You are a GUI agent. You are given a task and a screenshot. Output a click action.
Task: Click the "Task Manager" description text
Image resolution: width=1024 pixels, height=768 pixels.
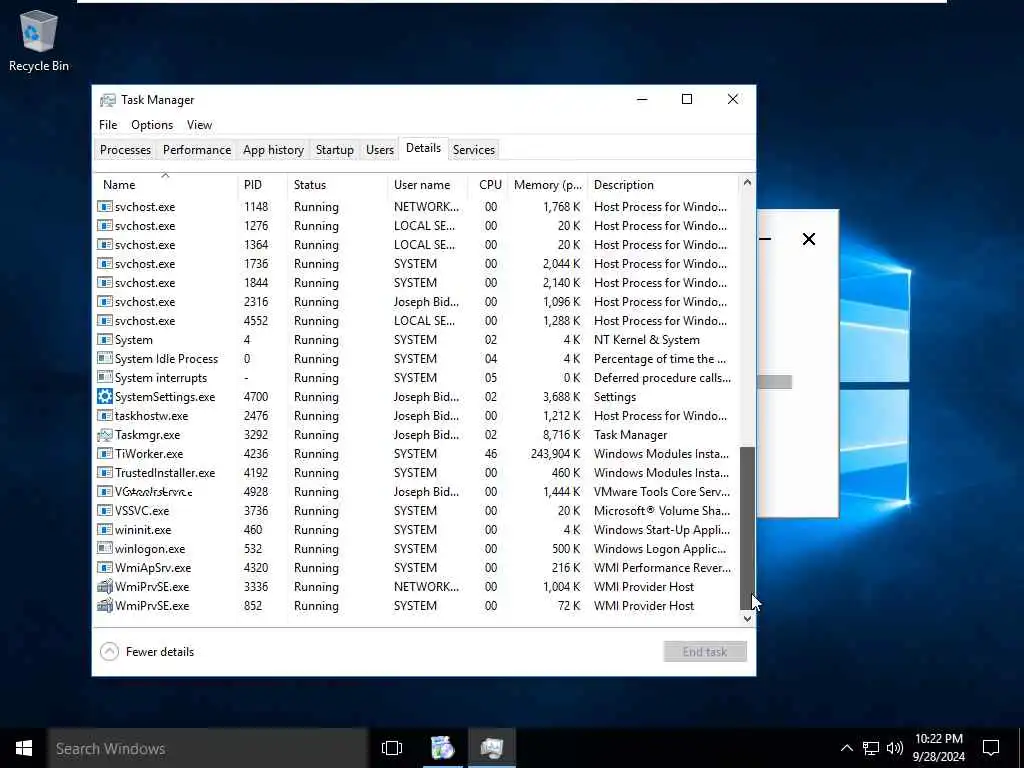pyautogui.click(x=630, y=435)
